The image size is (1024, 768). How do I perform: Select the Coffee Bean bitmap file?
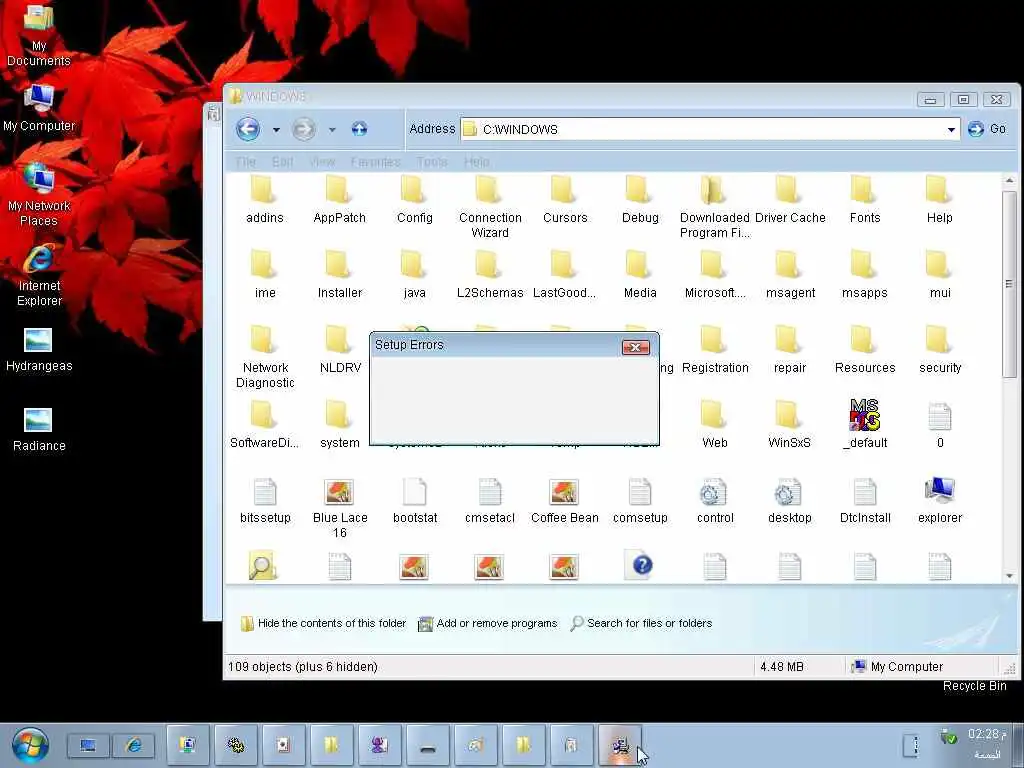pos(565,501)
